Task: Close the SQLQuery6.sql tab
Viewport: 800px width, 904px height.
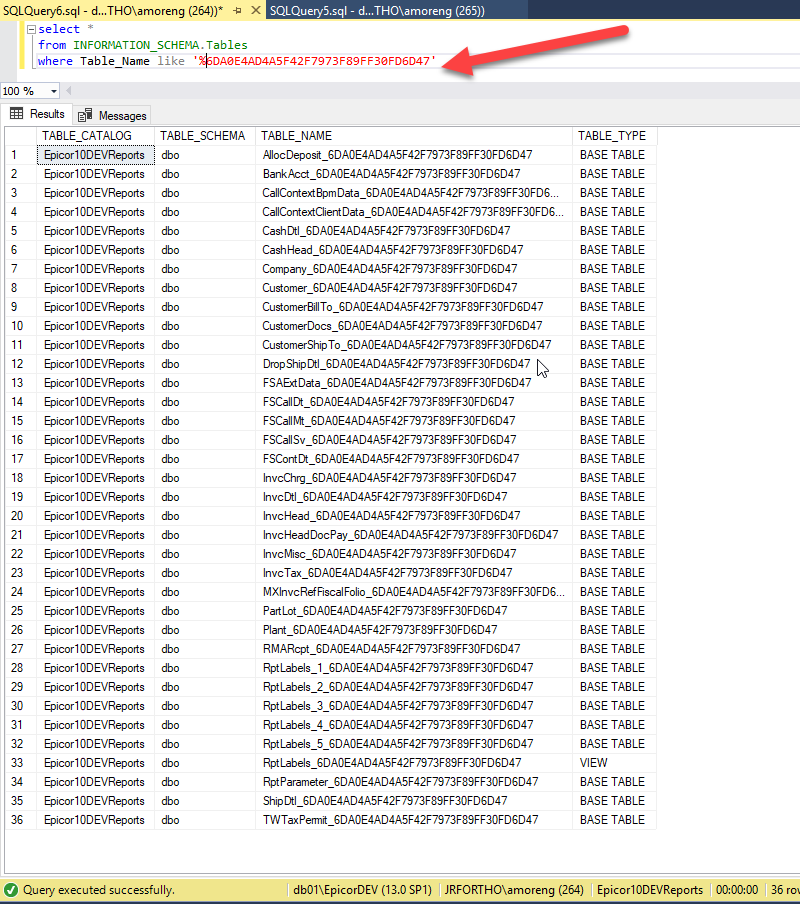Action: pos(256,10)
